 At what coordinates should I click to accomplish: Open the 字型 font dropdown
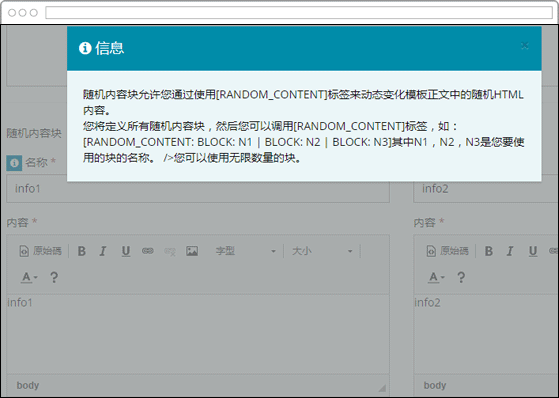point(245,251)
